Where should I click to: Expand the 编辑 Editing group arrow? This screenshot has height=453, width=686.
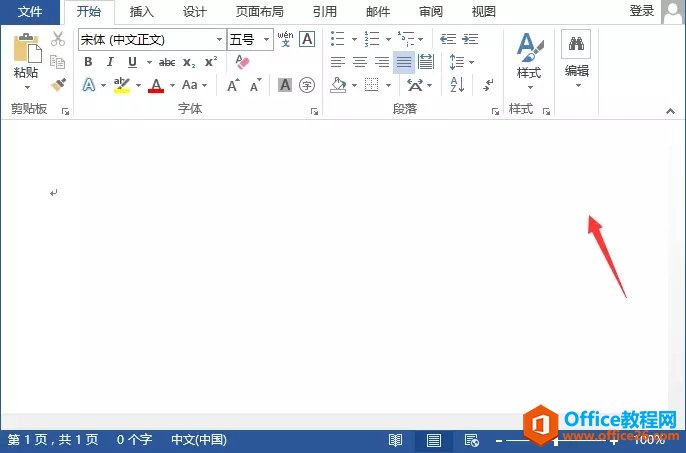pos(578,85)
